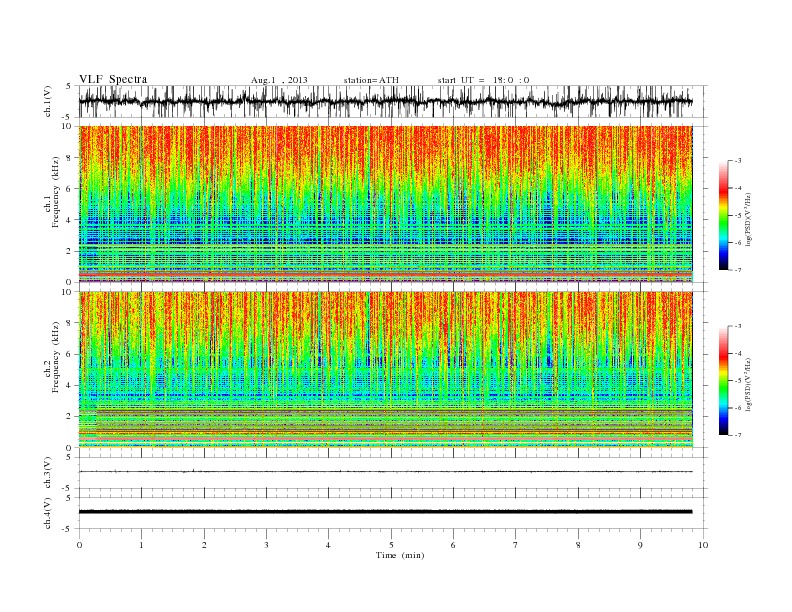Click the '5' upper tick of ch.1(V) axis
The image size is (792, 612).
tap(69, 86)
